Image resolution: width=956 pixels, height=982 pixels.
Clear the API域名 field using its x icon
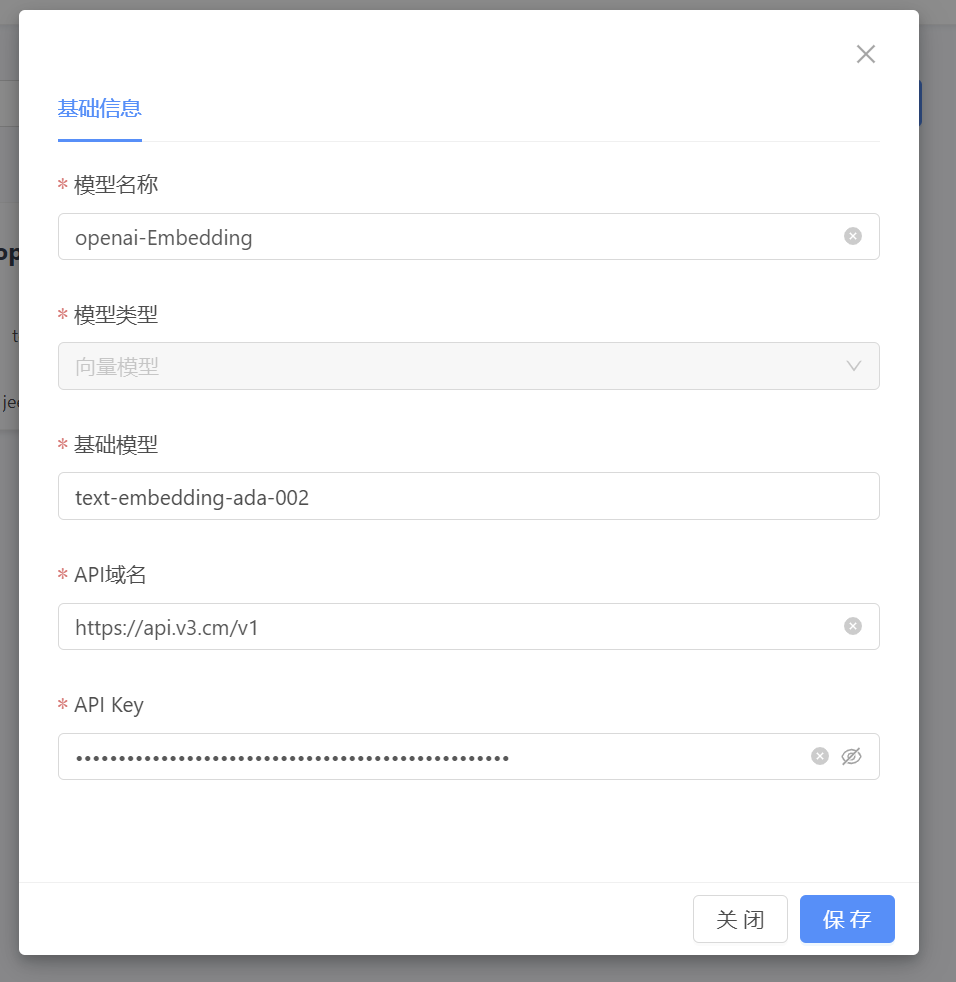[852, 626]
